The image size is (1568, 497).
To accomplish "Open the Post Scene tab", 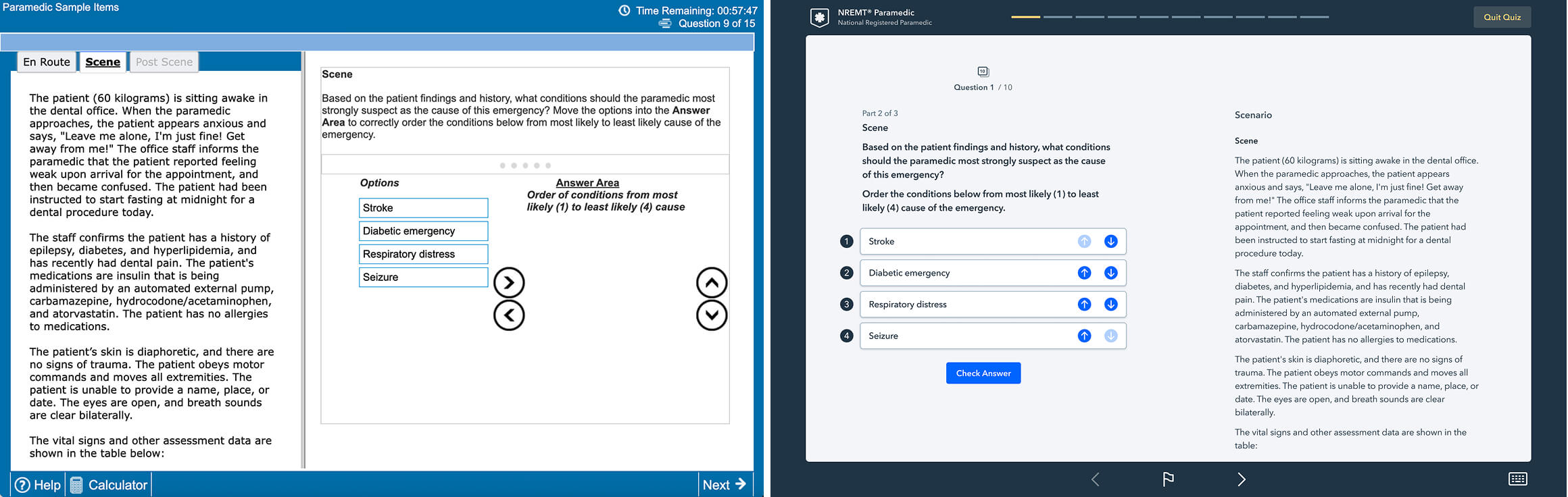I will tap(164, 62).
